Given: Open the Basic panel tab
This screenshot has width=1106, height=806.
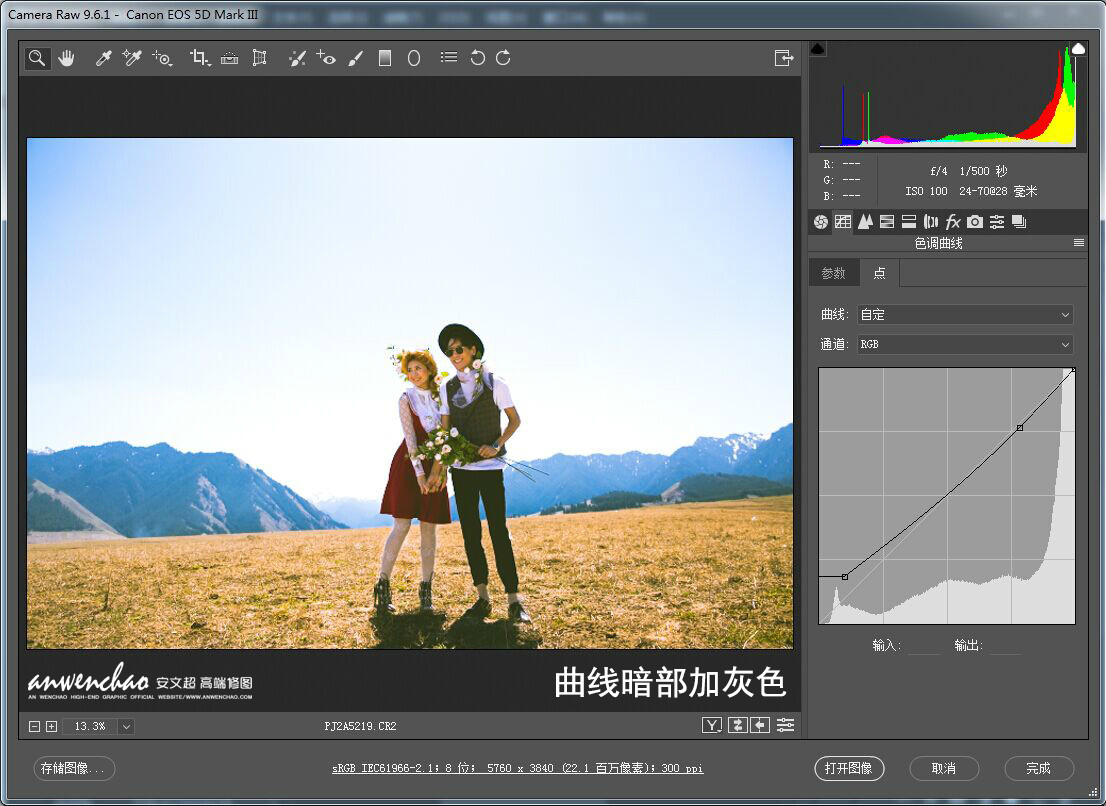Looking at the screenshot, I should (820, 222).
